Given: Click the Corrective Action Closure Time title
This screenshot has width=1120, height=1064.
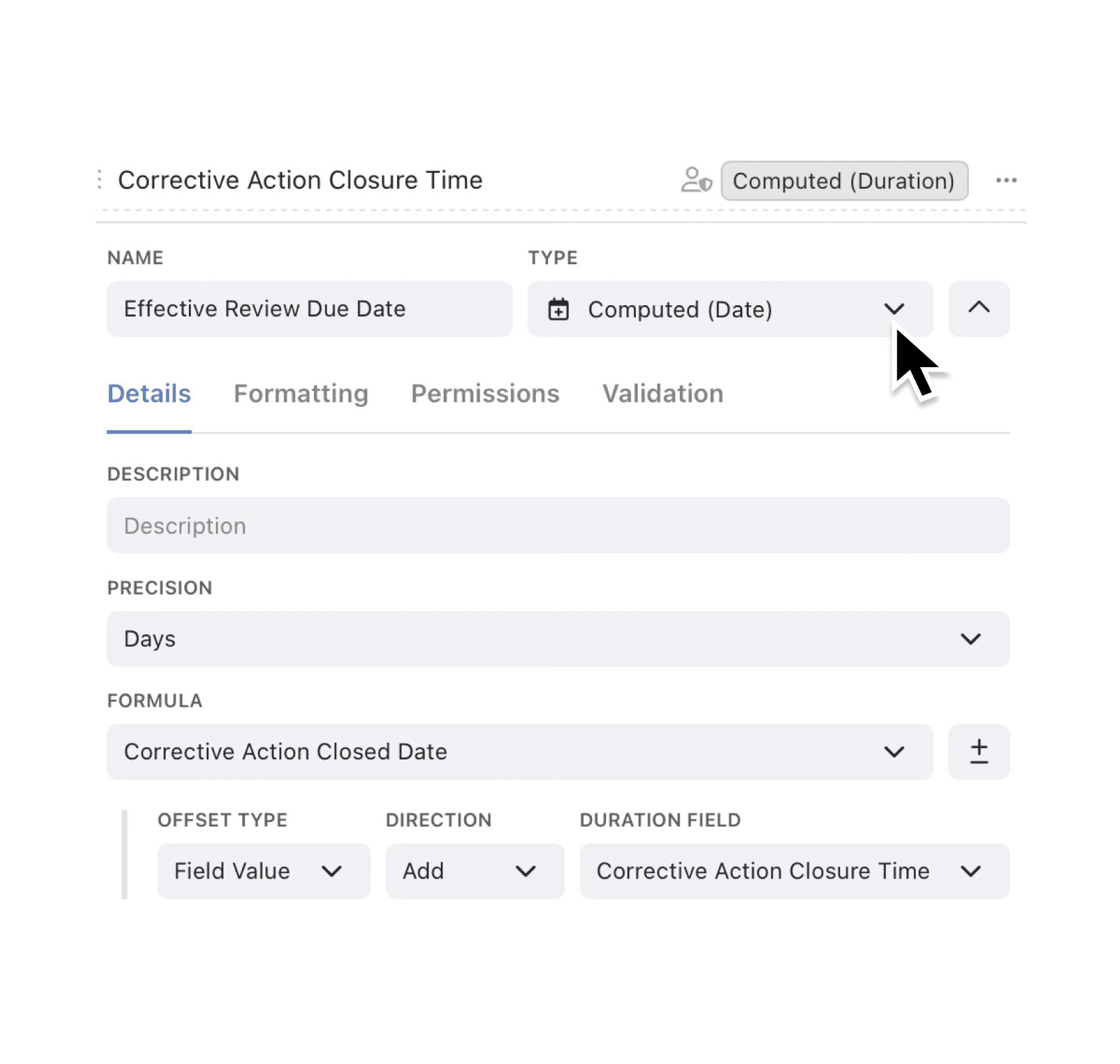Looking at the screenshot, I should coord(301,179).
